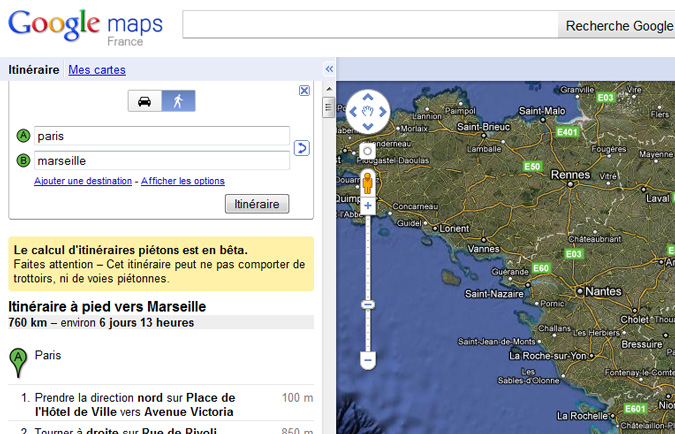Select the walking mode icon
The image size is (675, 434).
coord(179,101)
